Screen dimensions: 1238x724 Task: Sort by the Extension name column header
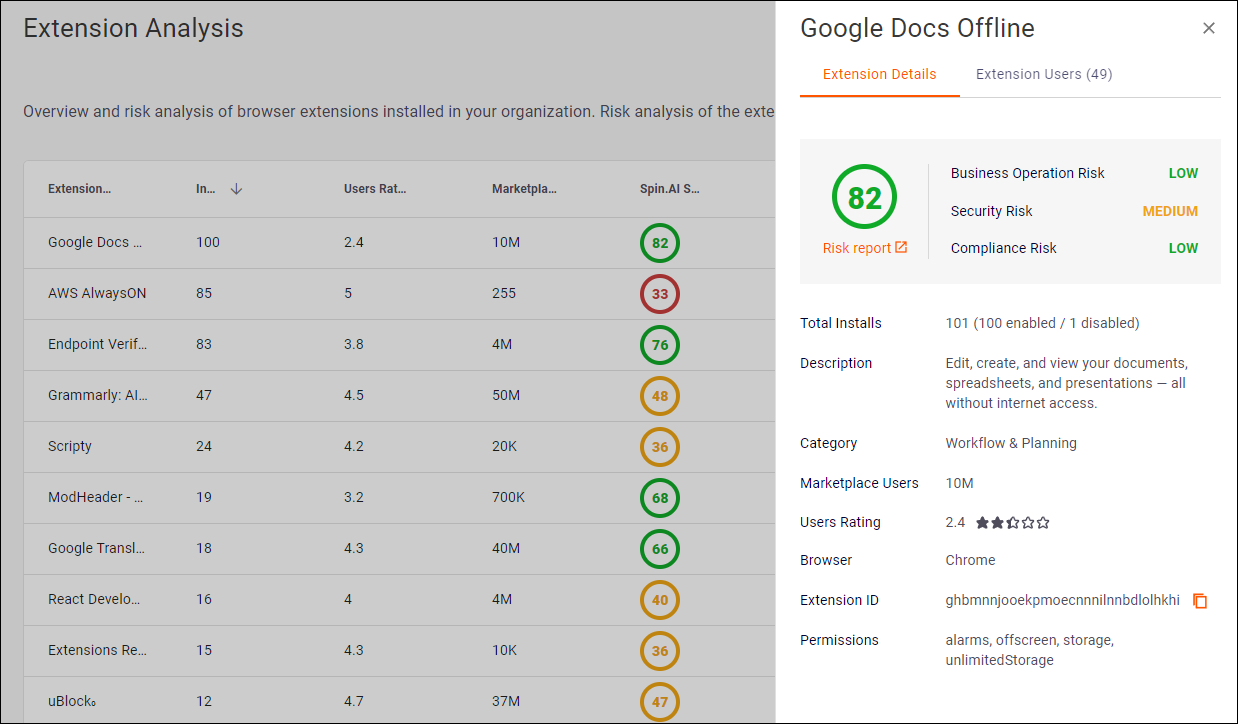click(79, 189)
